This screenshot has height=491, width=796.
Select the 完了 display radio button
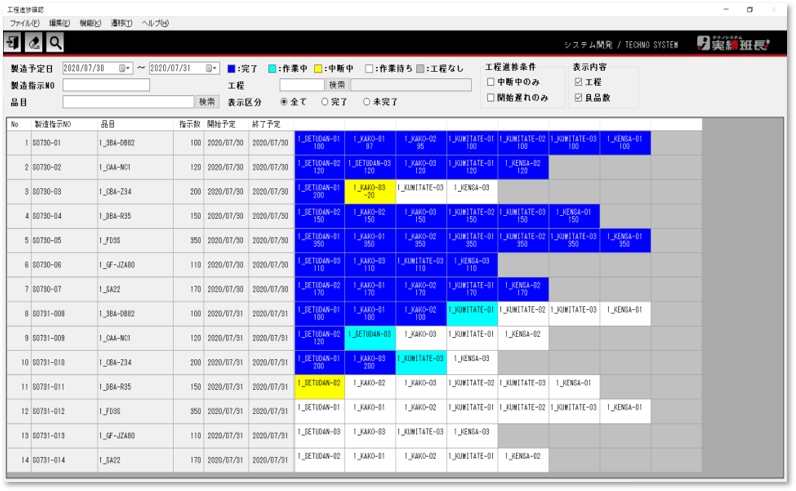click(325, 102)
